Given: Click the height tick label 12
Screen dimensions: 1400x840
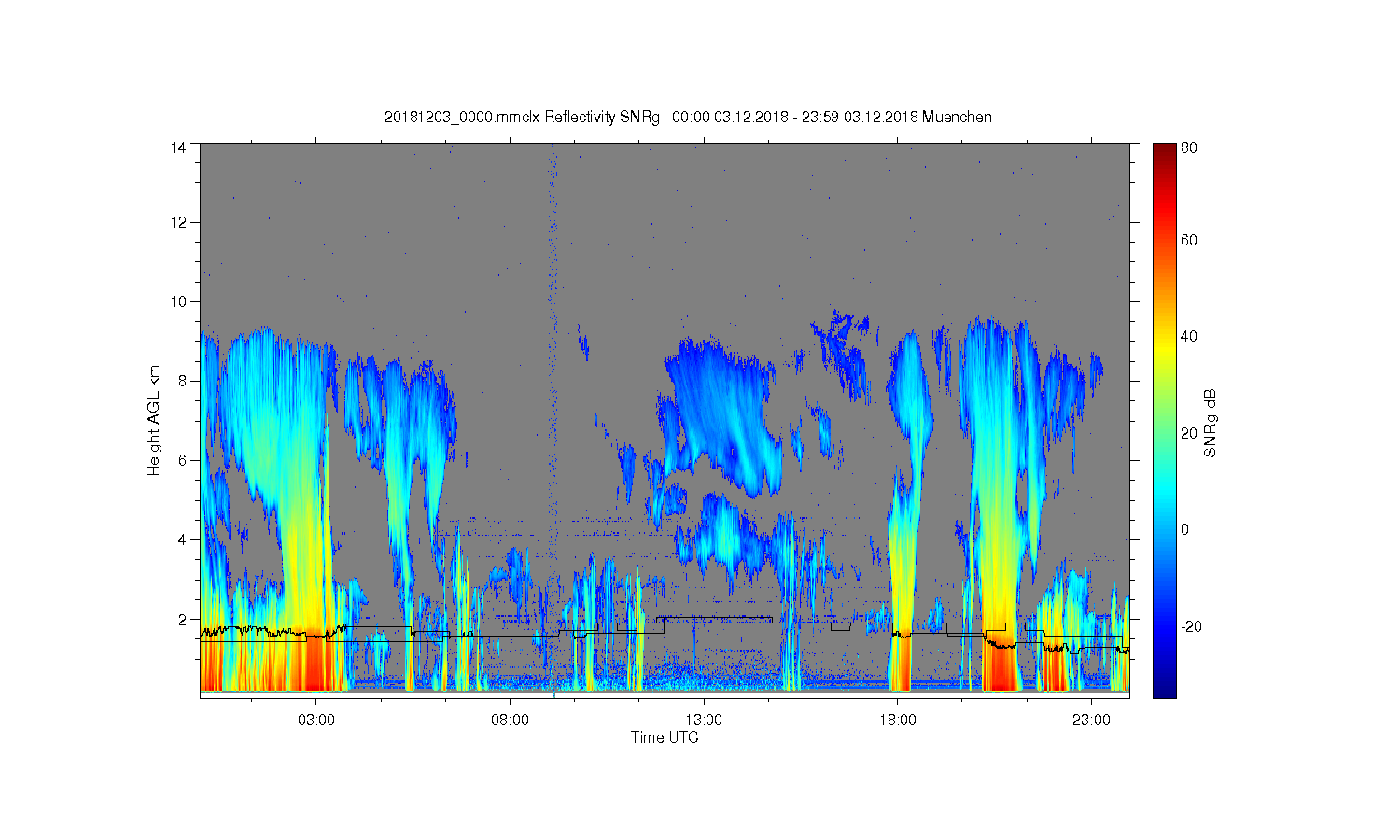Looking at the screenshot, I should [x=177, y=222].
